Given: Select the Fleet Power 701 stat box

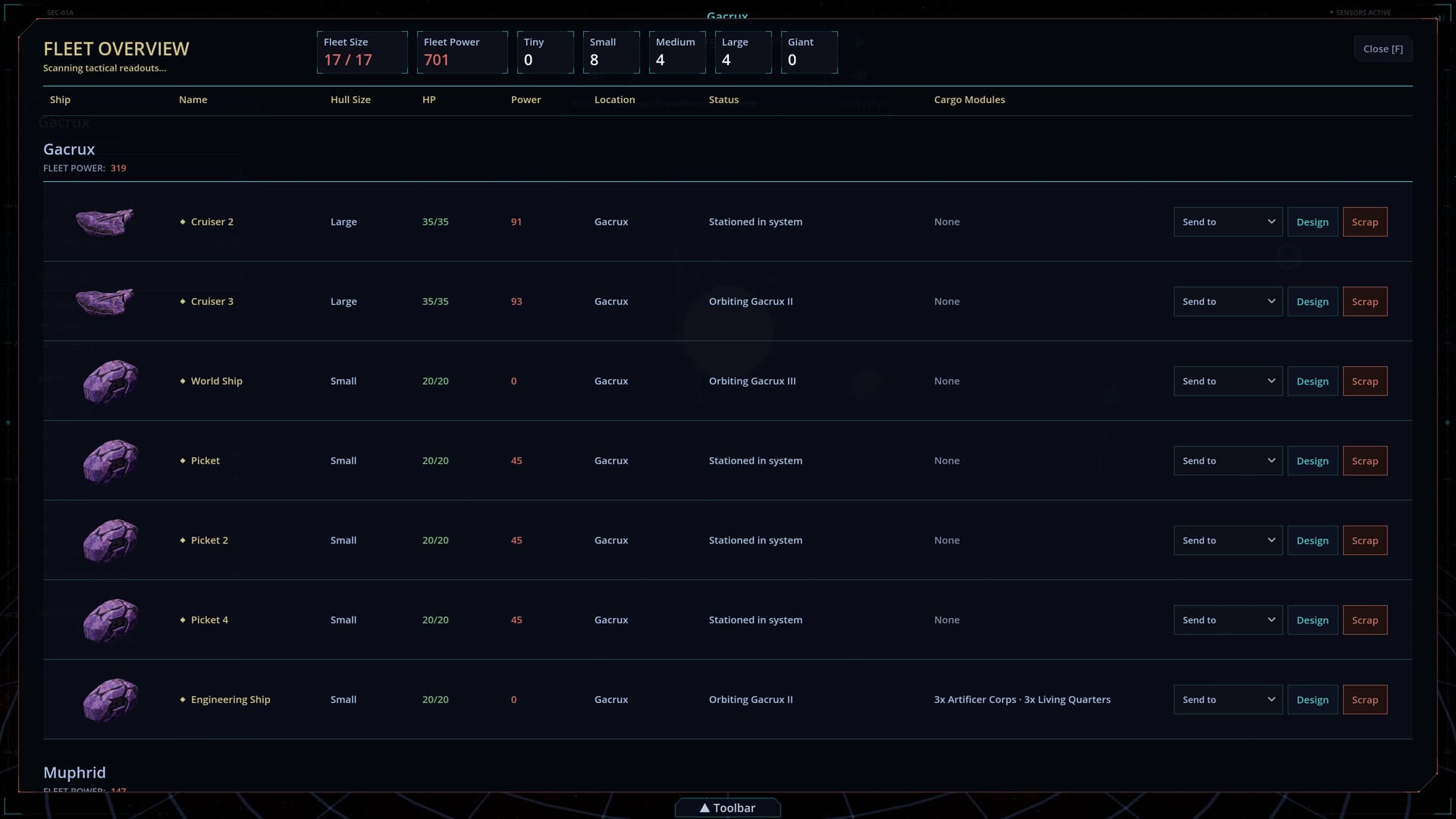Looking at the screenshot, I should point(462,52).
